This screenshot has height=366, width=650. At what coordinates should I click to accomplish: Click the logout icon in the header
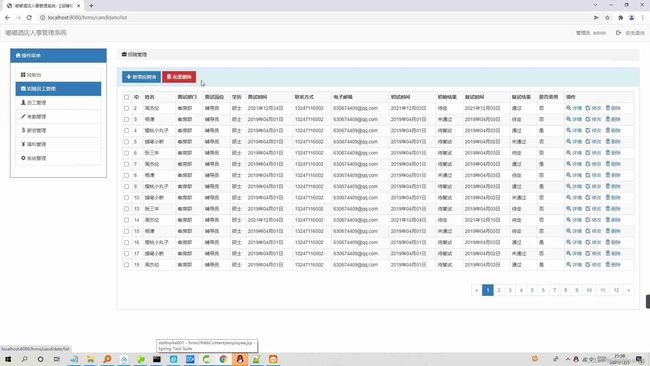coord(618,32)
